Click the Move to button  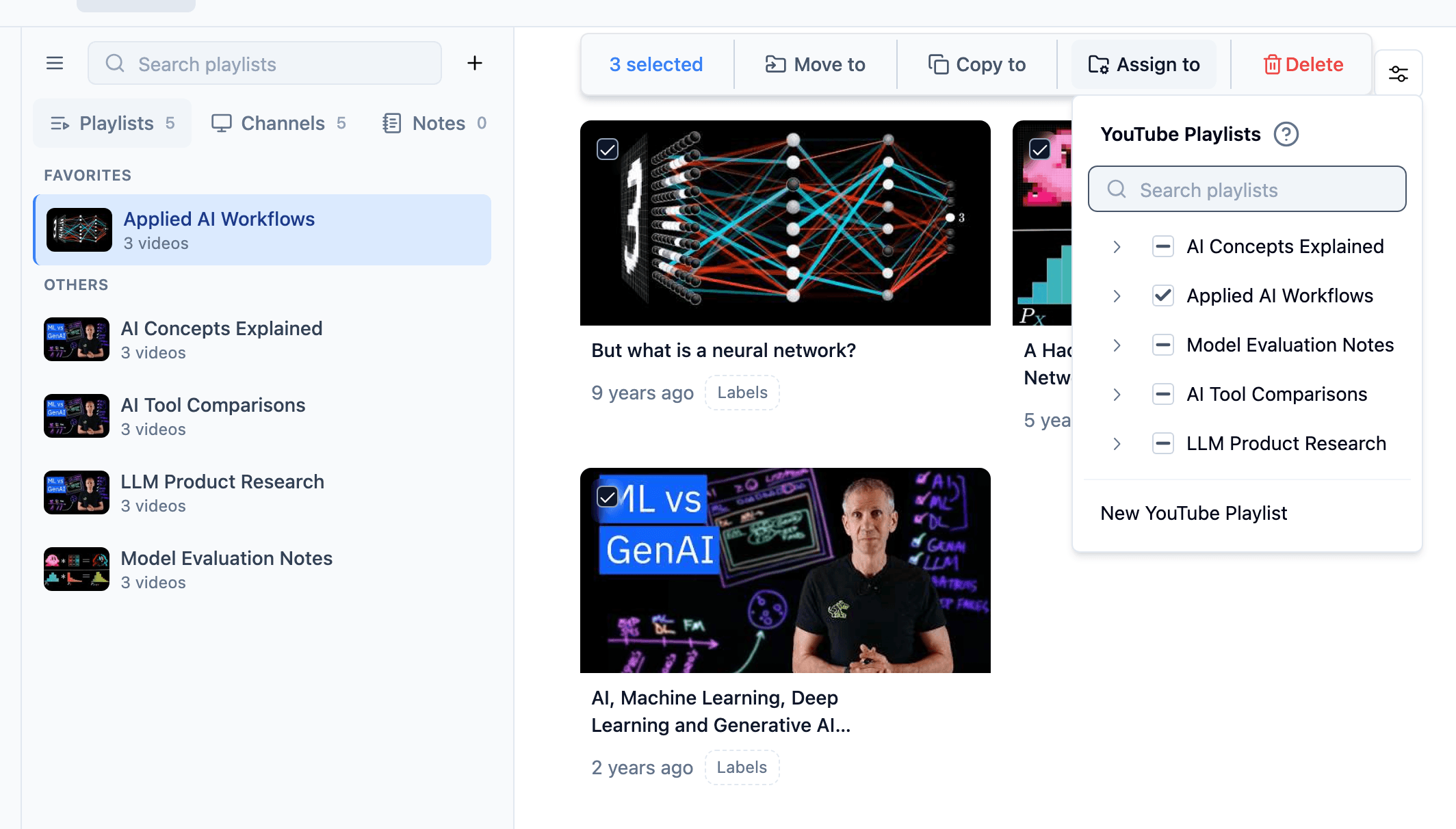point(815,64)
